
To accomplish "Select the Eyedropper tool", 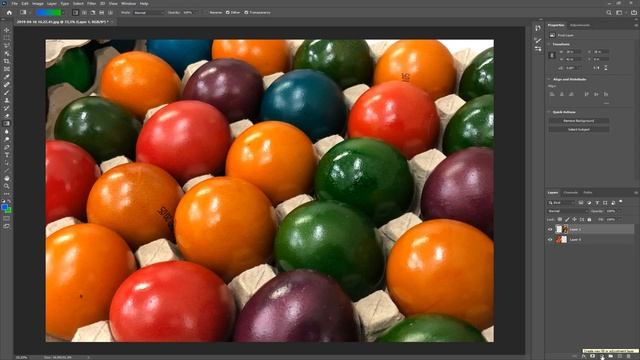I will tap(7, 77).
